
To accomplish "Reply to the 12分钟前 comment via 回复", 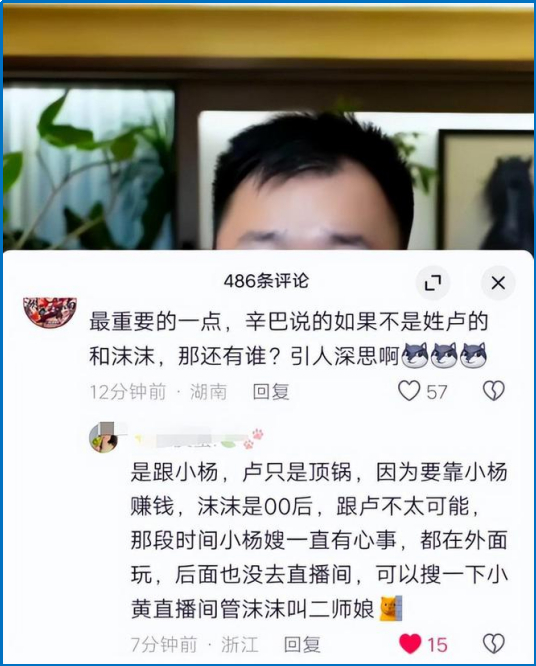I will [271, 392].
